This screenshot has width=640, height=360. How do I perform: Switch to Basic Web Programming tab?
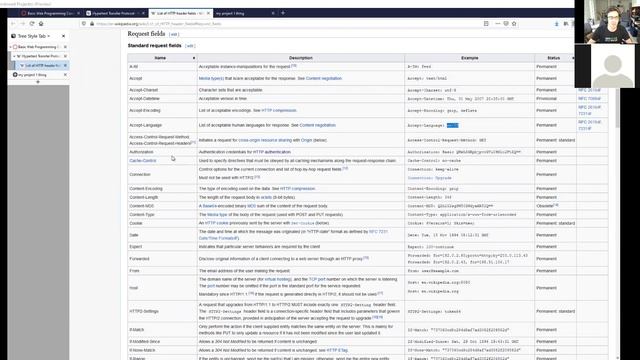(x=51, y=13)
